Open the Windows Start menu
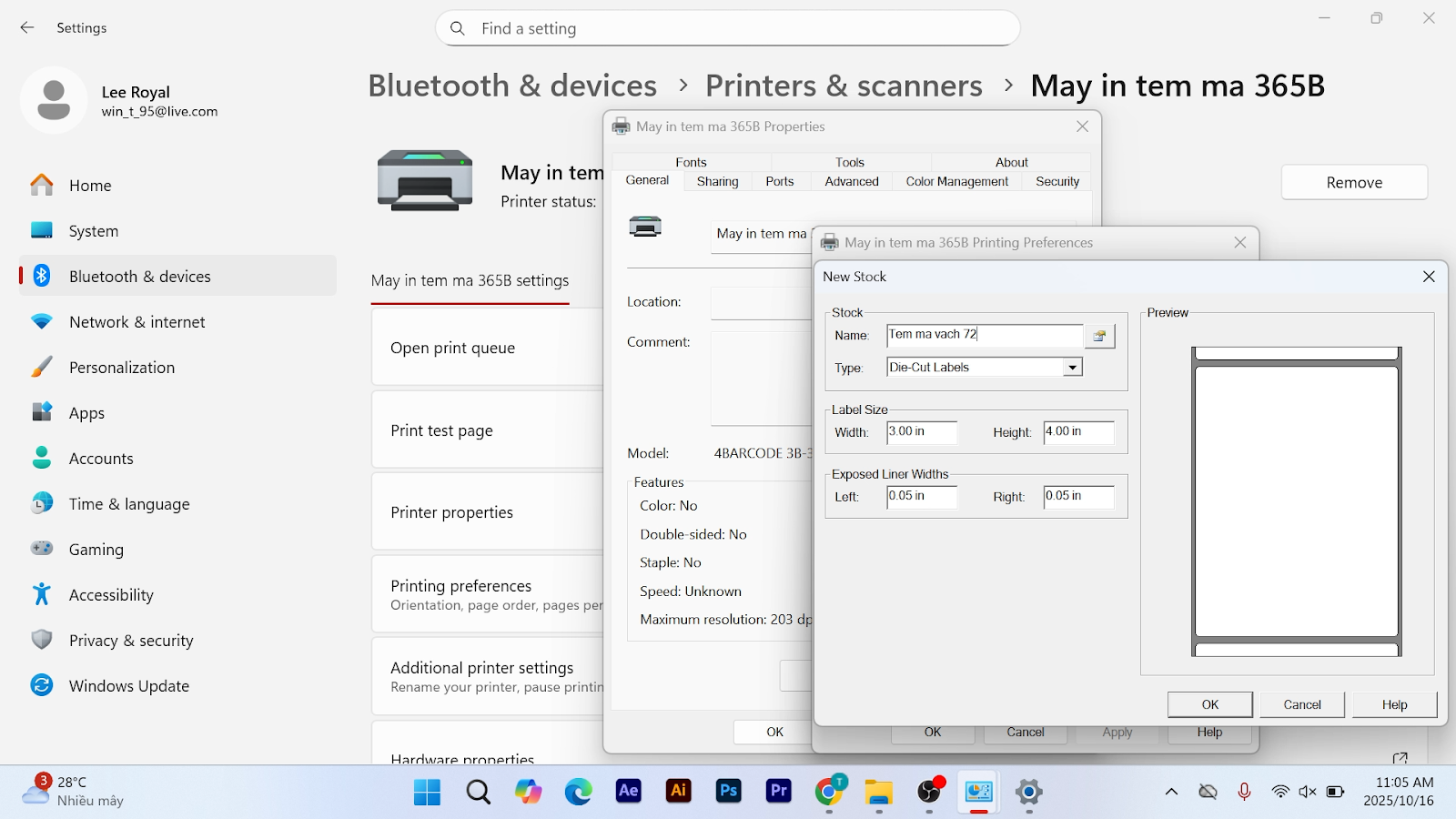 427,792
